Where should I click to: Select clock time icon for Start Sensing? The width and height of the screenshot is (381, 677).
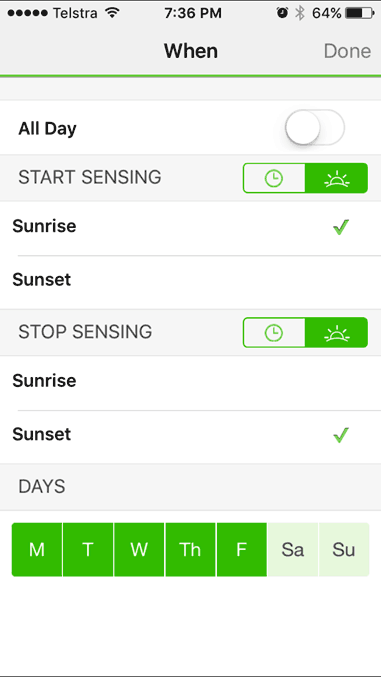pos(274,178)
